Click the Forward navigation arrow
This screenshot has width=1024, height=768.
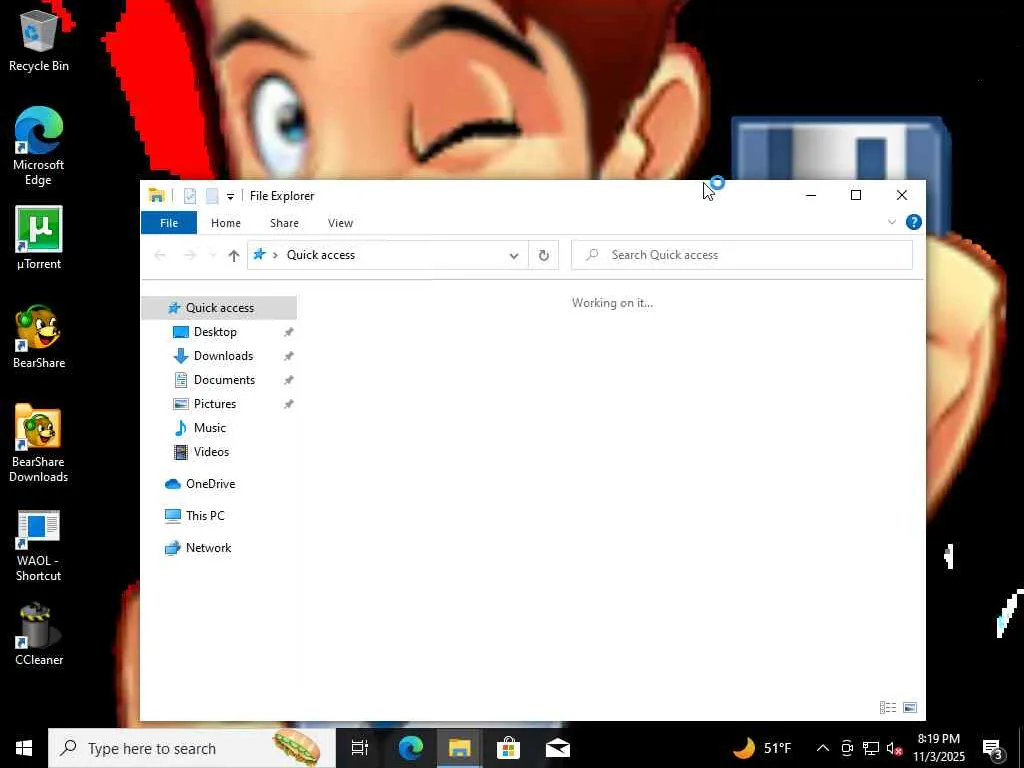pos(190,255)
